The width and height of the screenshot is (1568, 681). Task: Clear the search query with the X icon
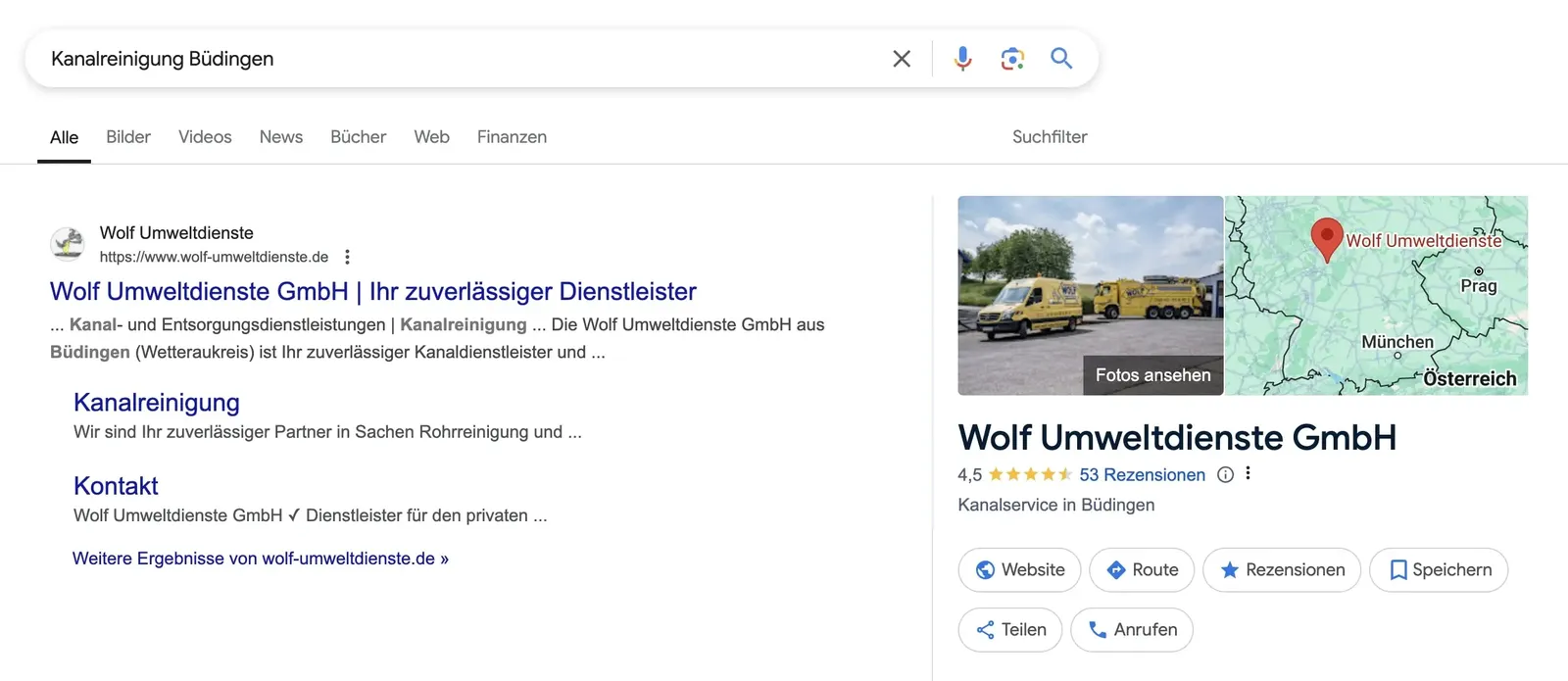click(902, 59)
